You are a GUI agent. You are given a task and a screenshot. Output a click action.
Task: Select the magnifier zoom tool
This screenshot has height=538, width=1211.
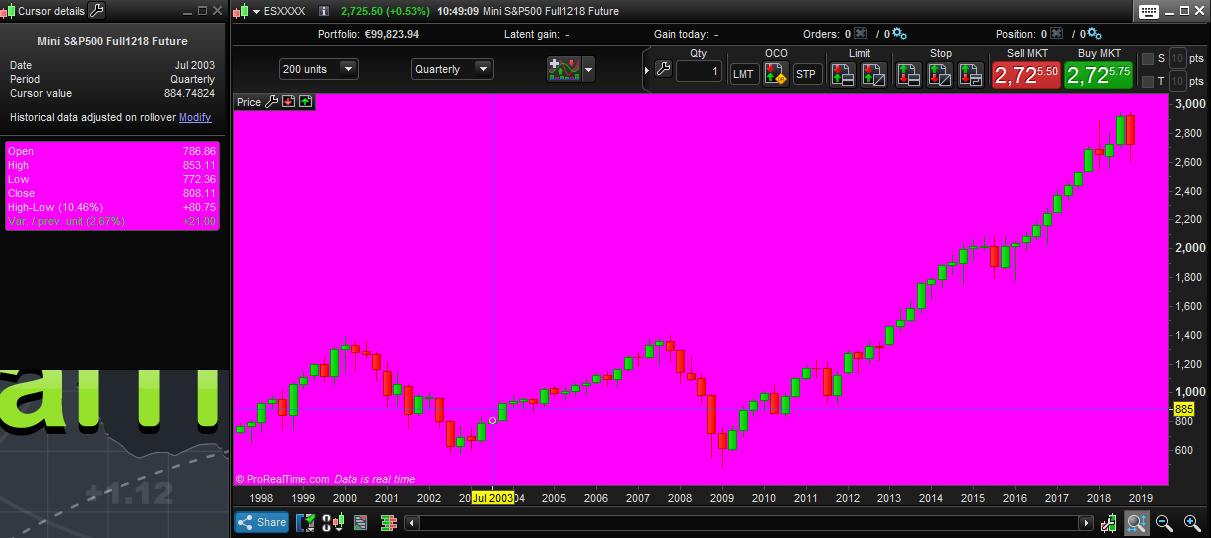(x=1136, y=522)
